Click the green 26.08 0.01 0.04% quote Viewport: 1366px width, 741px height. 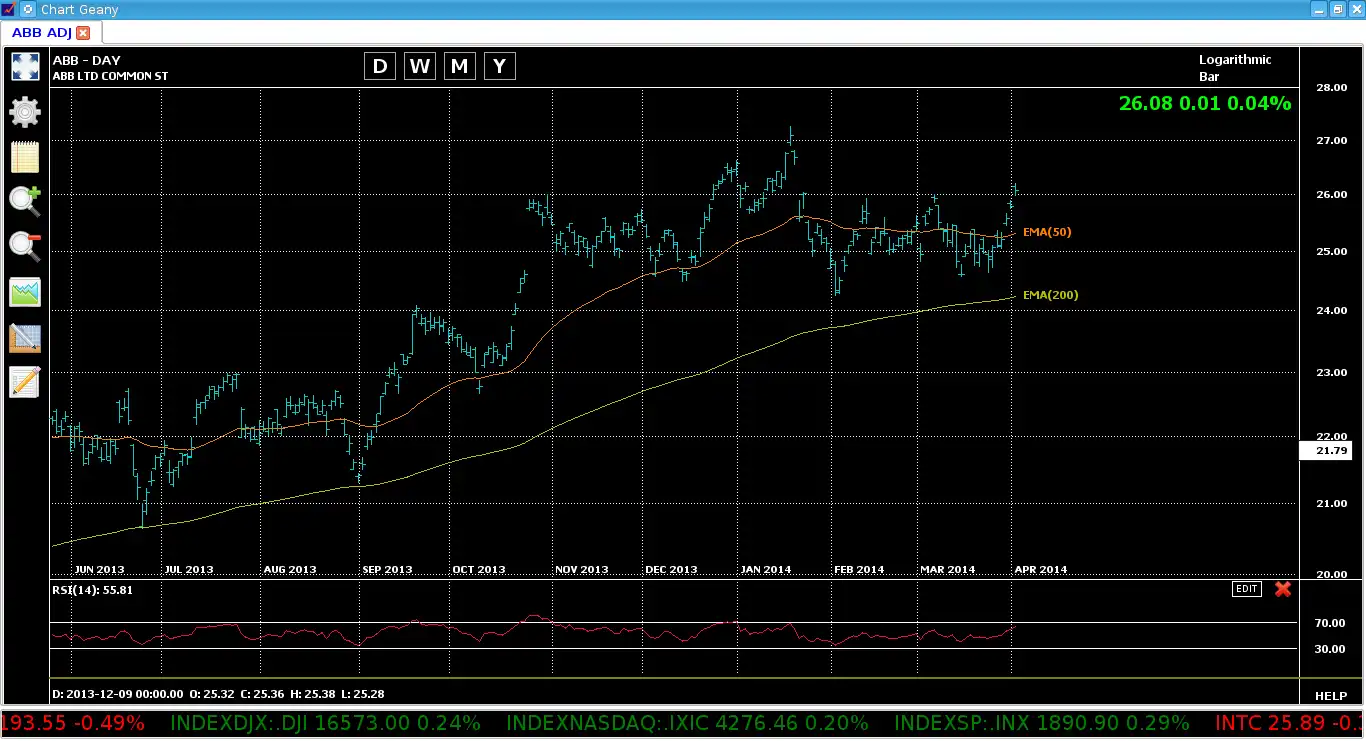pyautogui.click(x=1205, y=103)
